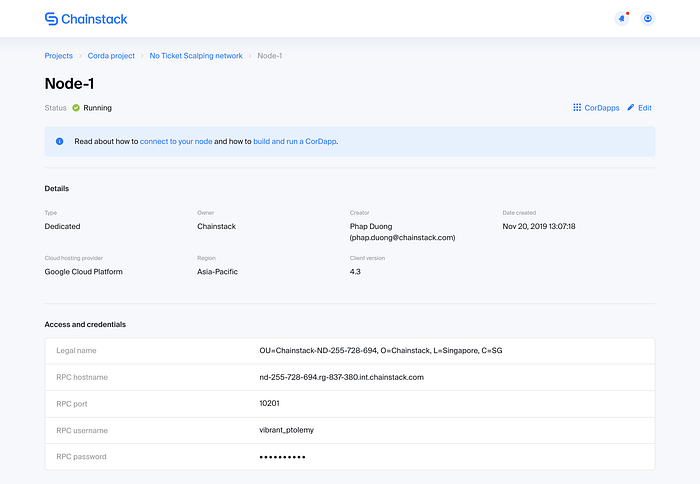The height and width of the screenshot is (484, 700).
Task: Select the Chainstack owner value
Action: tap(217, 226)
